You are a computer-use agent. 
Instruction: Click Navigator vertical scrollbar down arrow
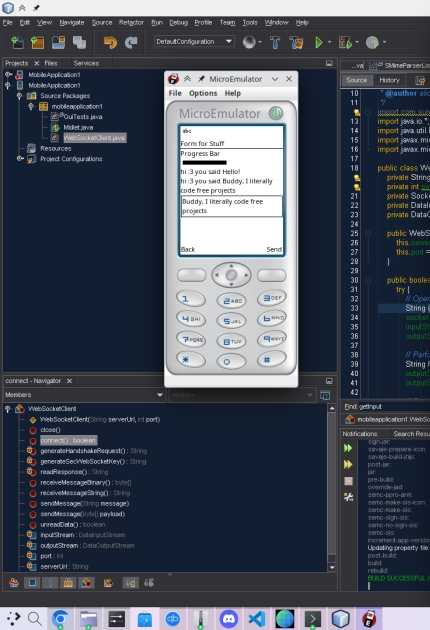tap(332, 567)
